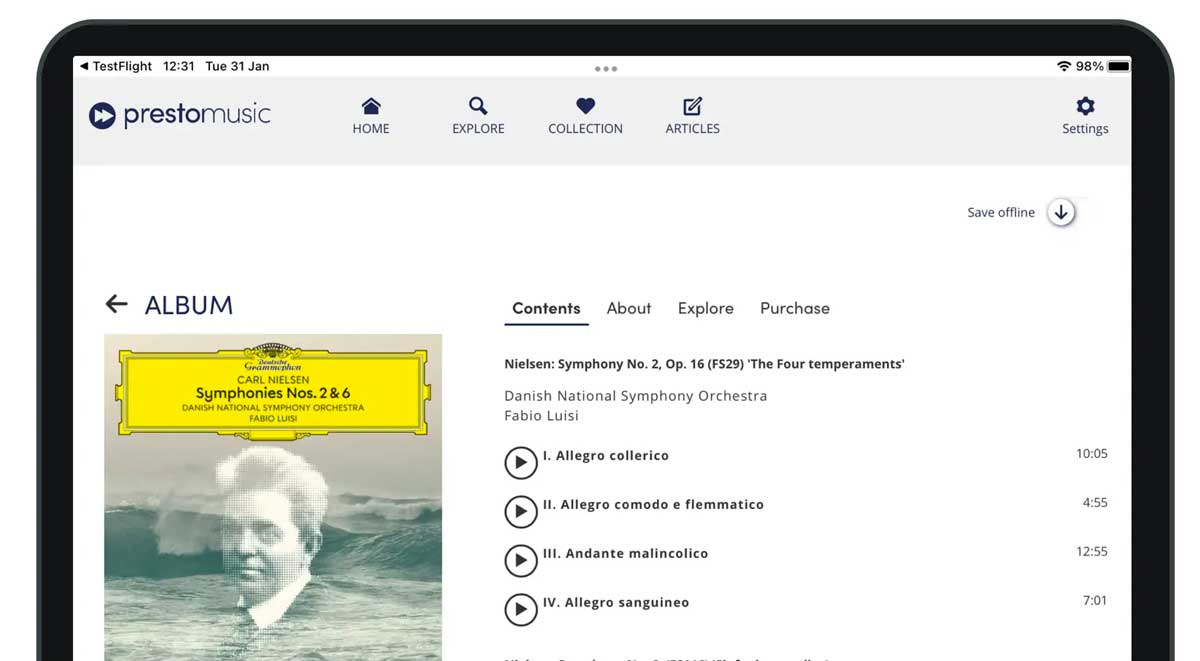The image size is (1200, 661).
Task: Tap the 12:31 clock in status bar
Action: pos(179,66)
